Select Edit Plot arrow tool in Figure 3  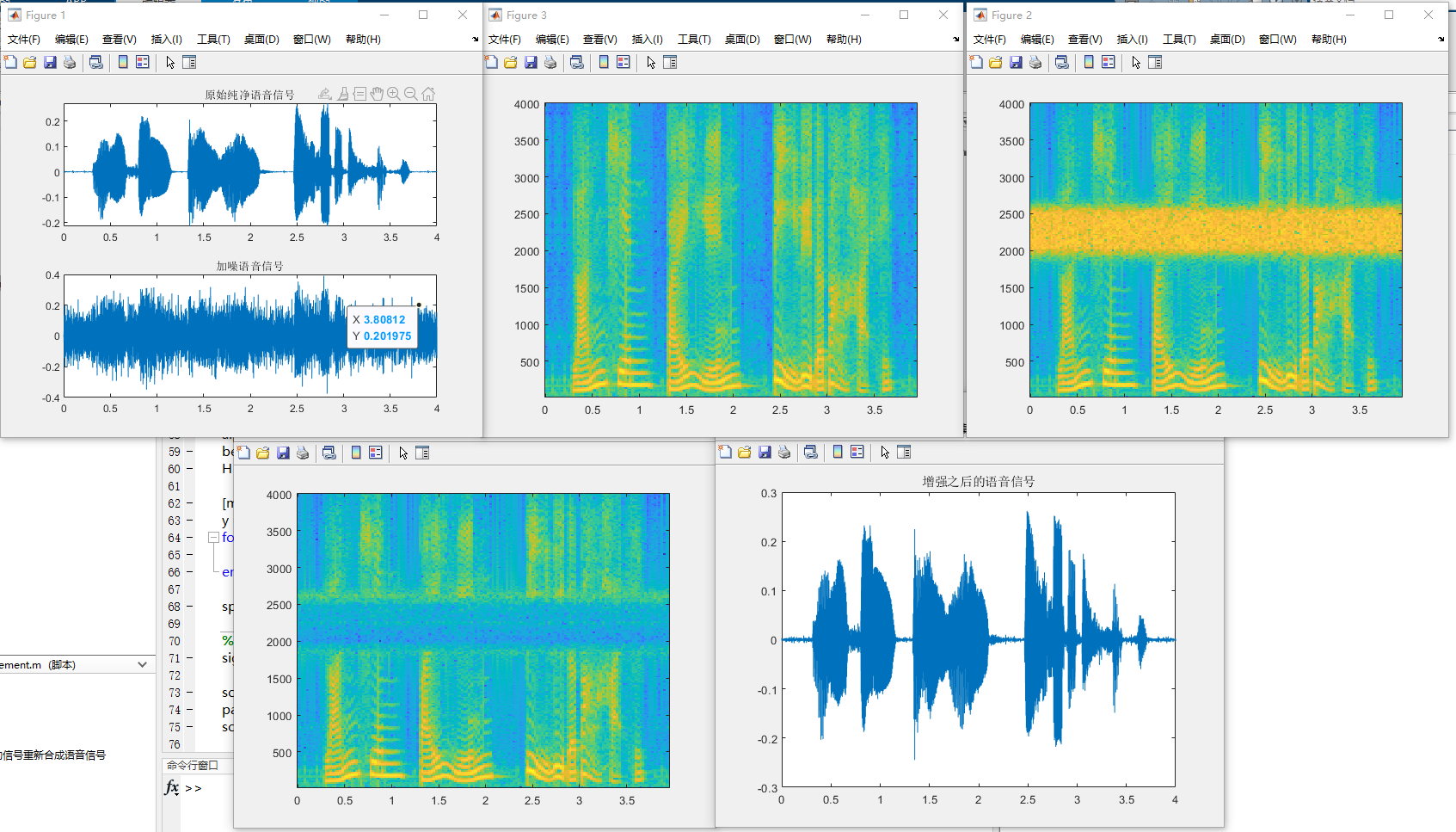tap(651, 62)
